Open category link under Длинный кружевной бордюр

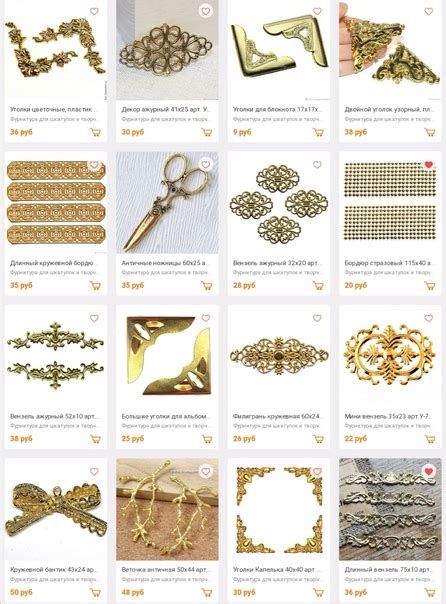pyautogui.click(x=53, y=272)
